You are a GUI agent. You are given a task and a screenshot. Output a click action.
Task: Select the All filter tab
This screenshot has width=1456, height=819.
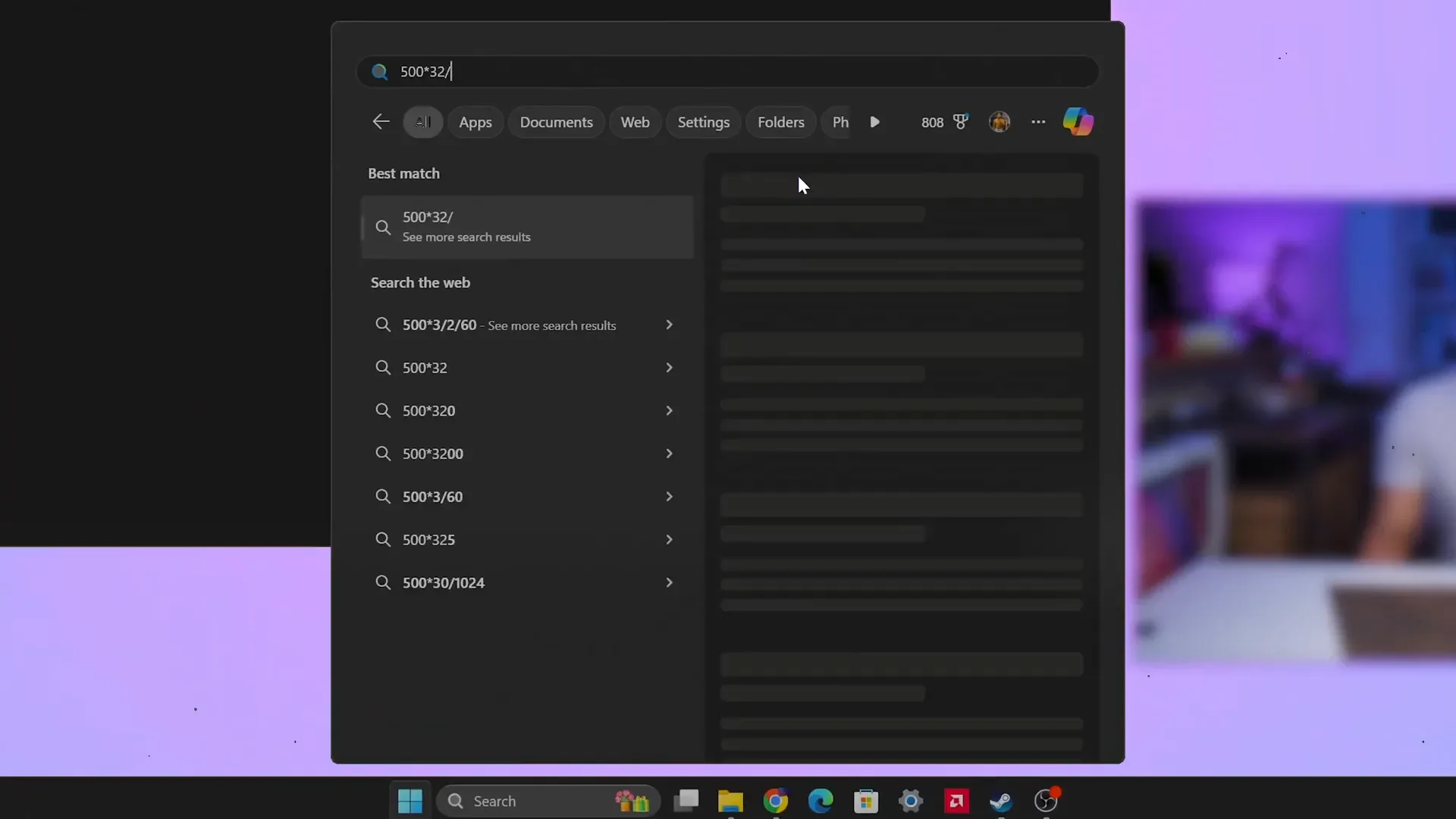(423, 122)
